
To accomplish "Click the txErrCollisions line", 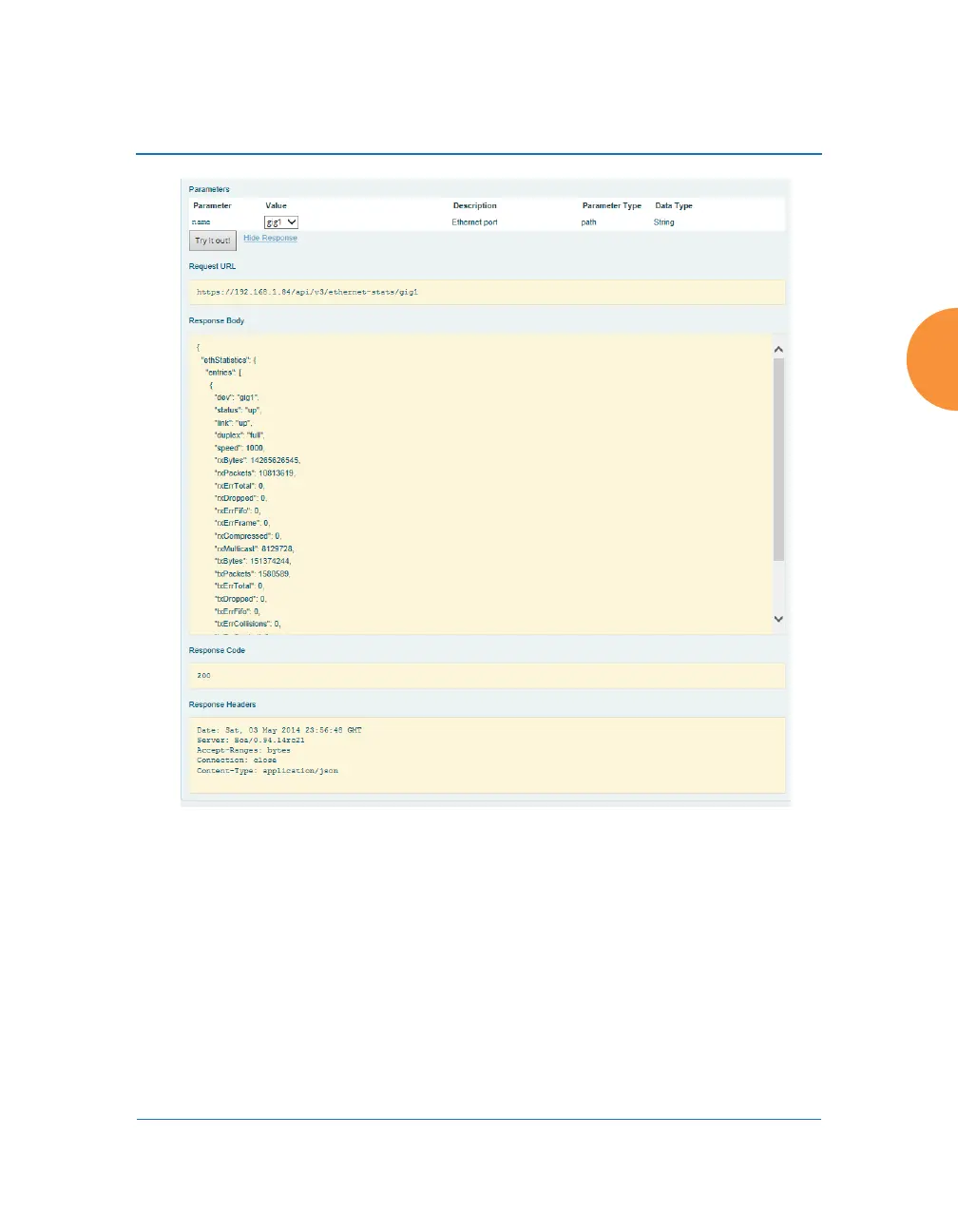I will click(x=248, y=625).
